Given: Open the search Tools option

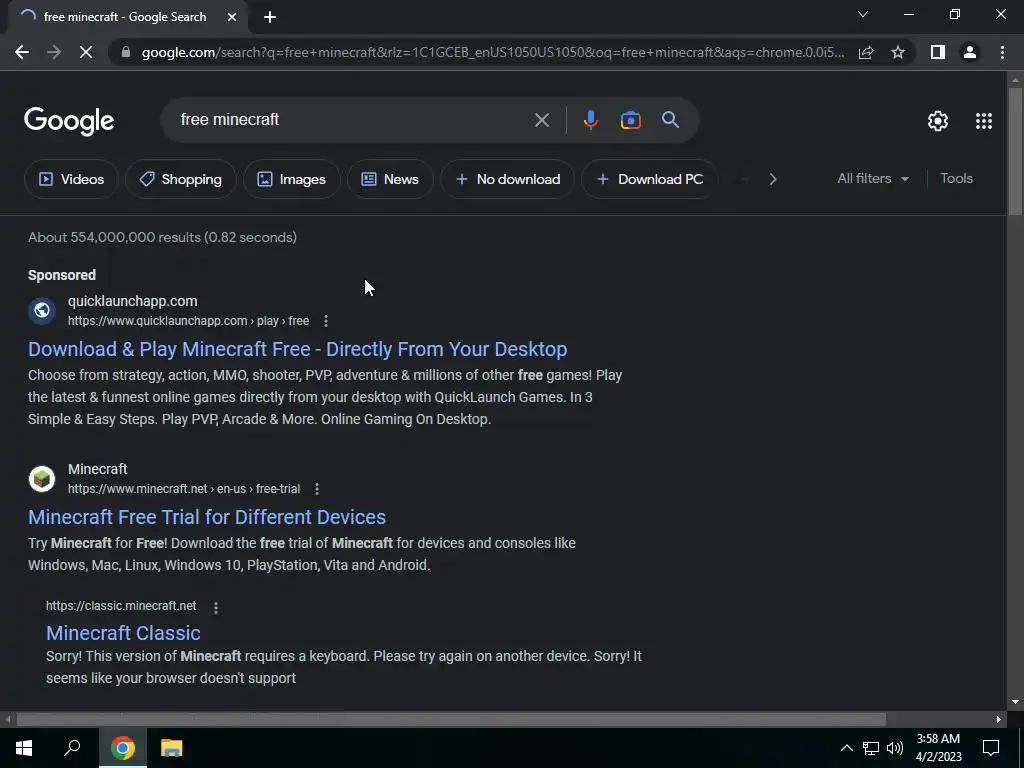Looking at the screenshot, I should point(956,178).
